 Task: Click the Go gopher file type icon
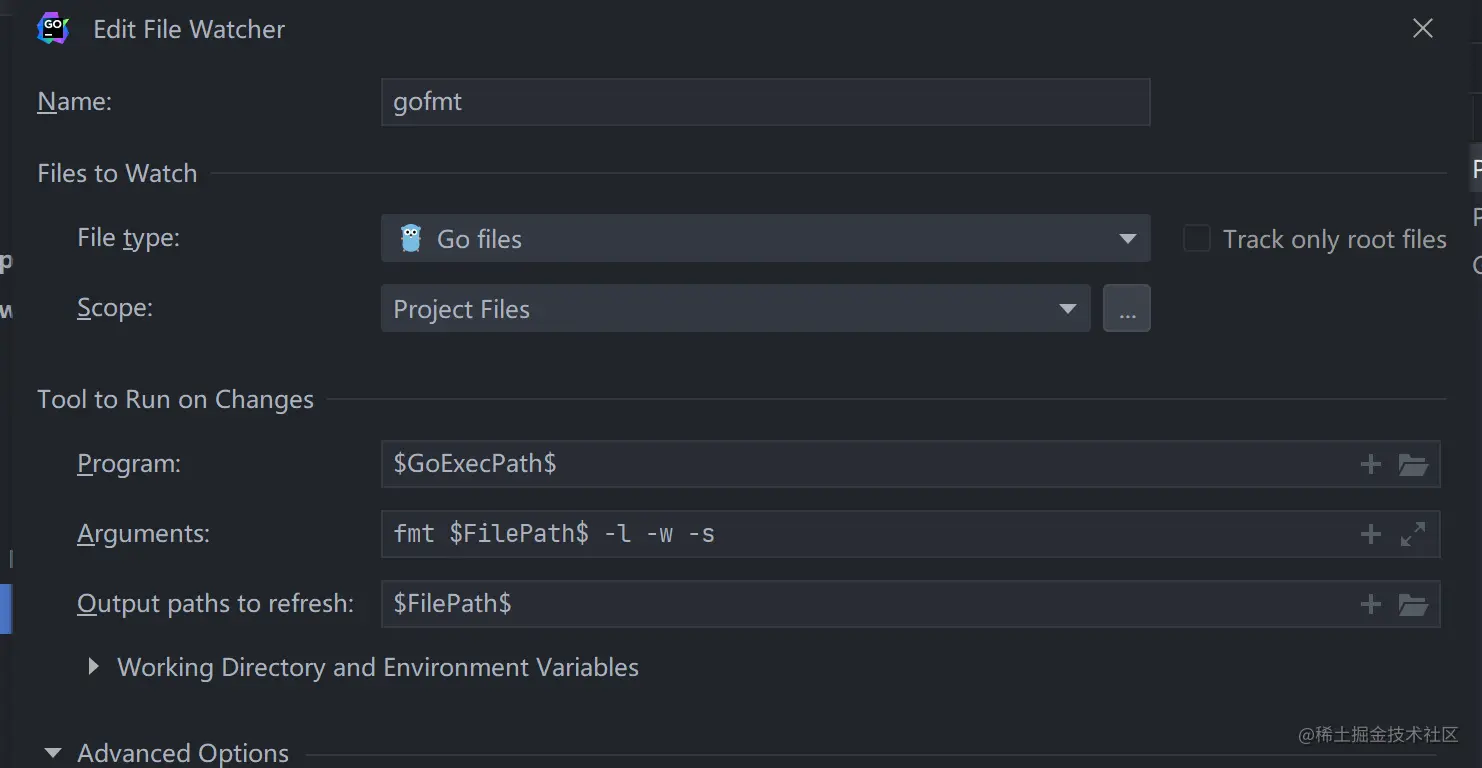point(410,239)
